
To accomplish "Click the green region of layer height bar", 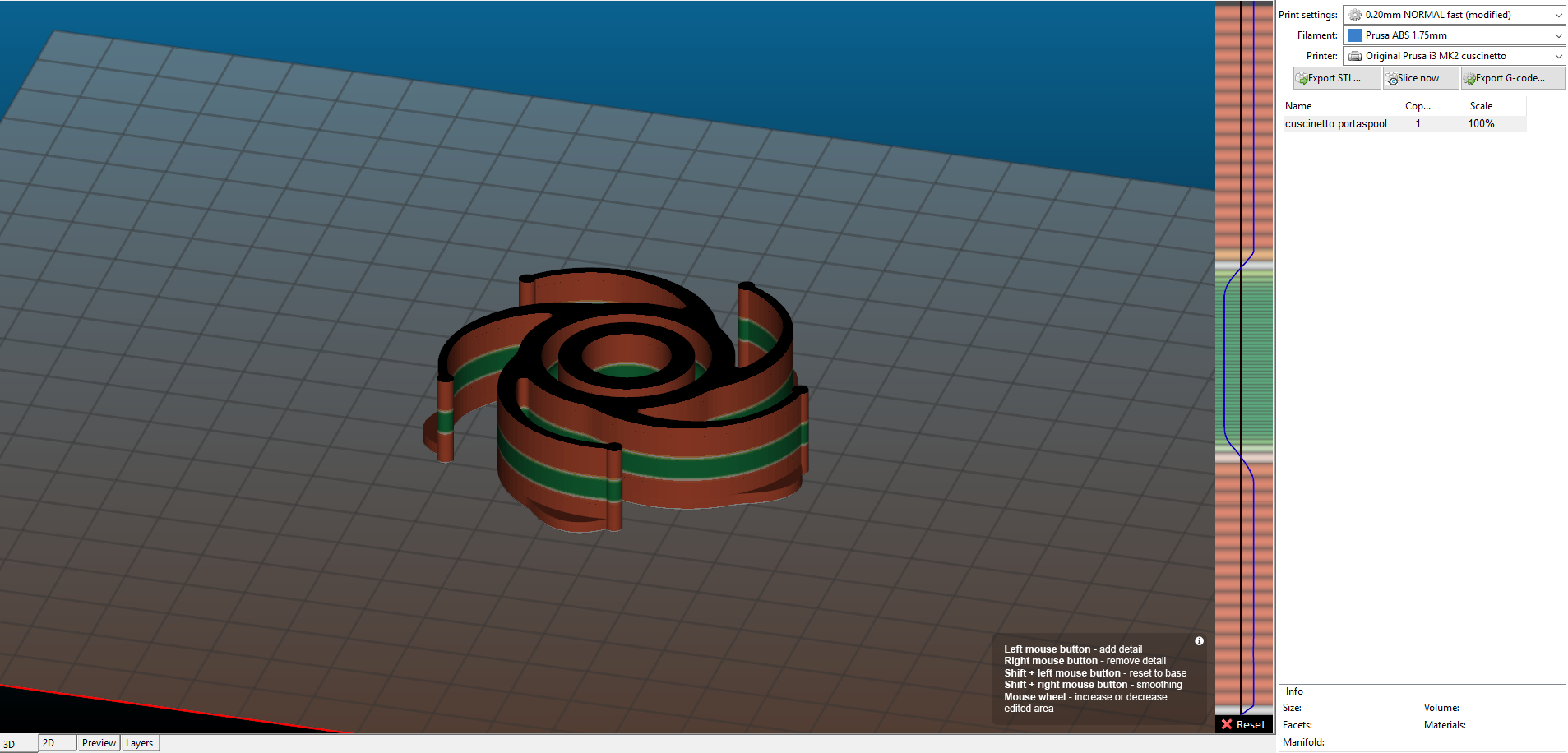I will (1244, 358).
